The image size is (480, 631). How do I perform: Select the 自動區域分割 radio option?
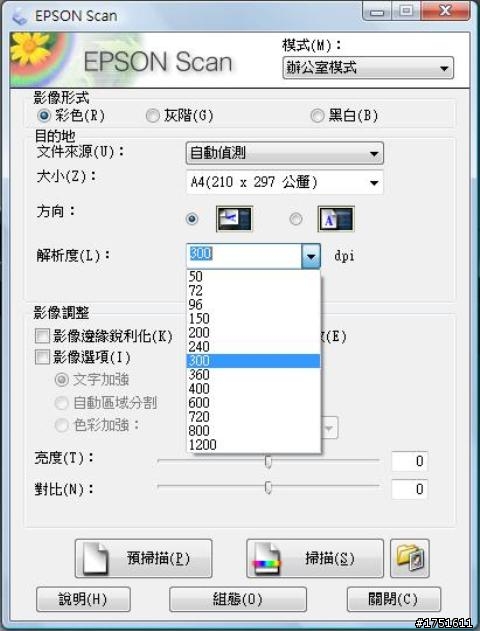click(x=61, y=402)
